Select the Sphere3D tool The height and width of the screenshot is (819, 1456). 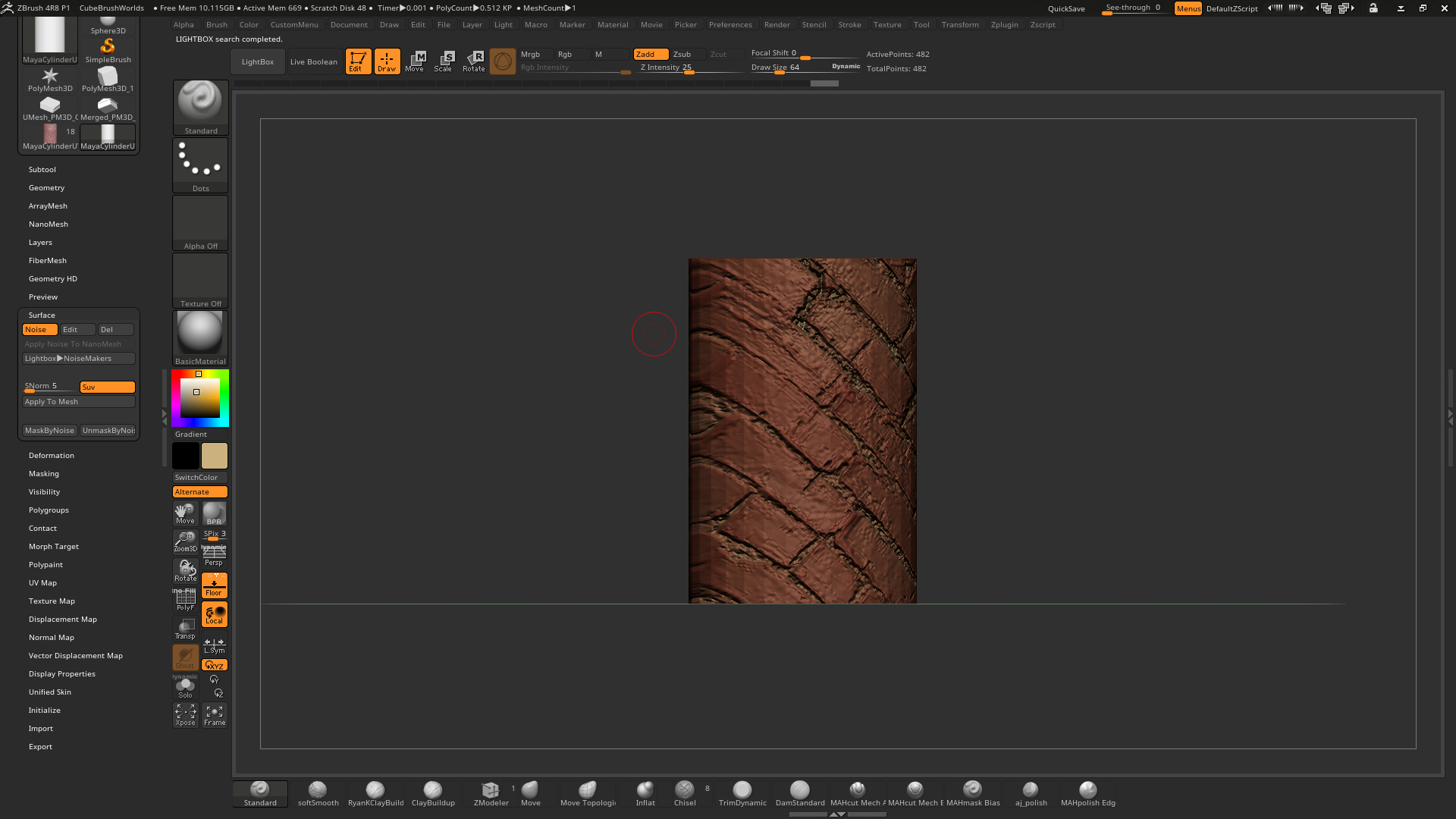pos(108,25)
